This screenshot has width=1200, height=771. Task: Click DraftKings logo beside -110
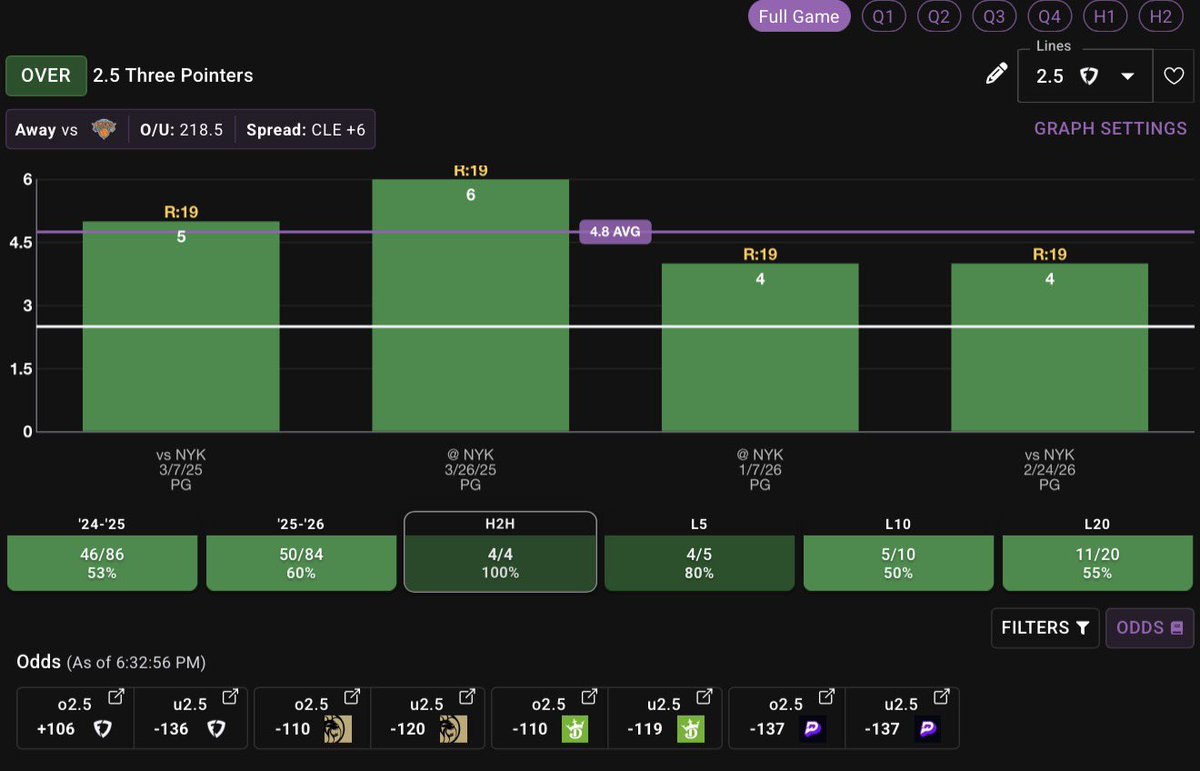(x=574, y=729)
